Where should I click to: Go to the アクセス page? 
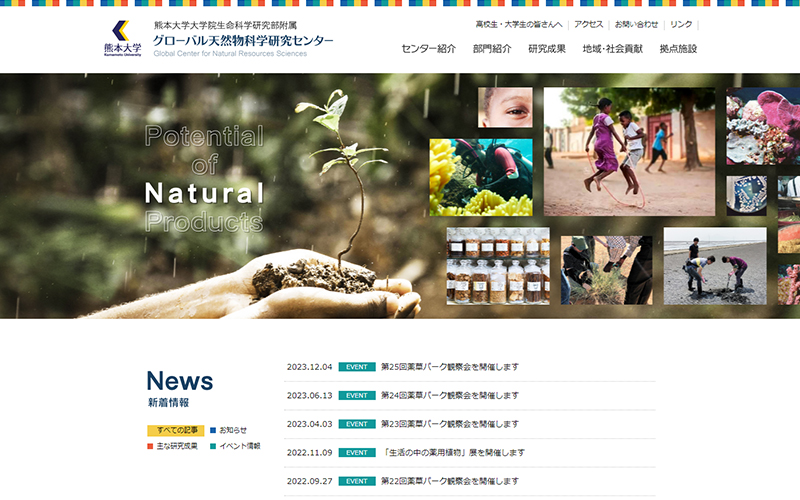588,24
